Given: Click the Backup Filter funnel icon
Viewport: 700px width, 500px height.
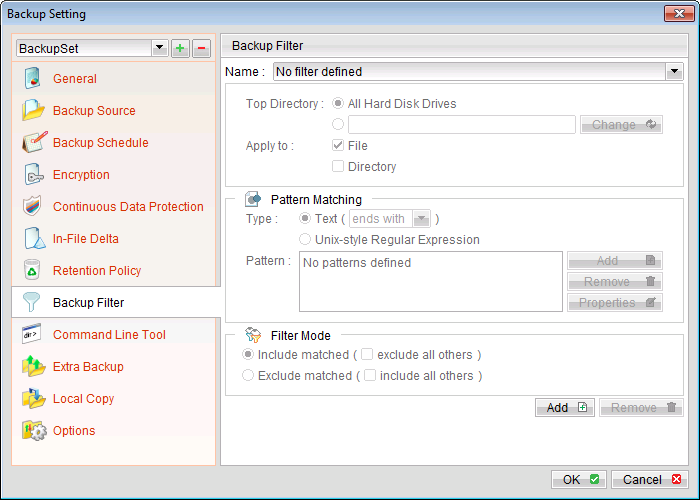Looking at the screenshot, I should [x=31, y=302].
